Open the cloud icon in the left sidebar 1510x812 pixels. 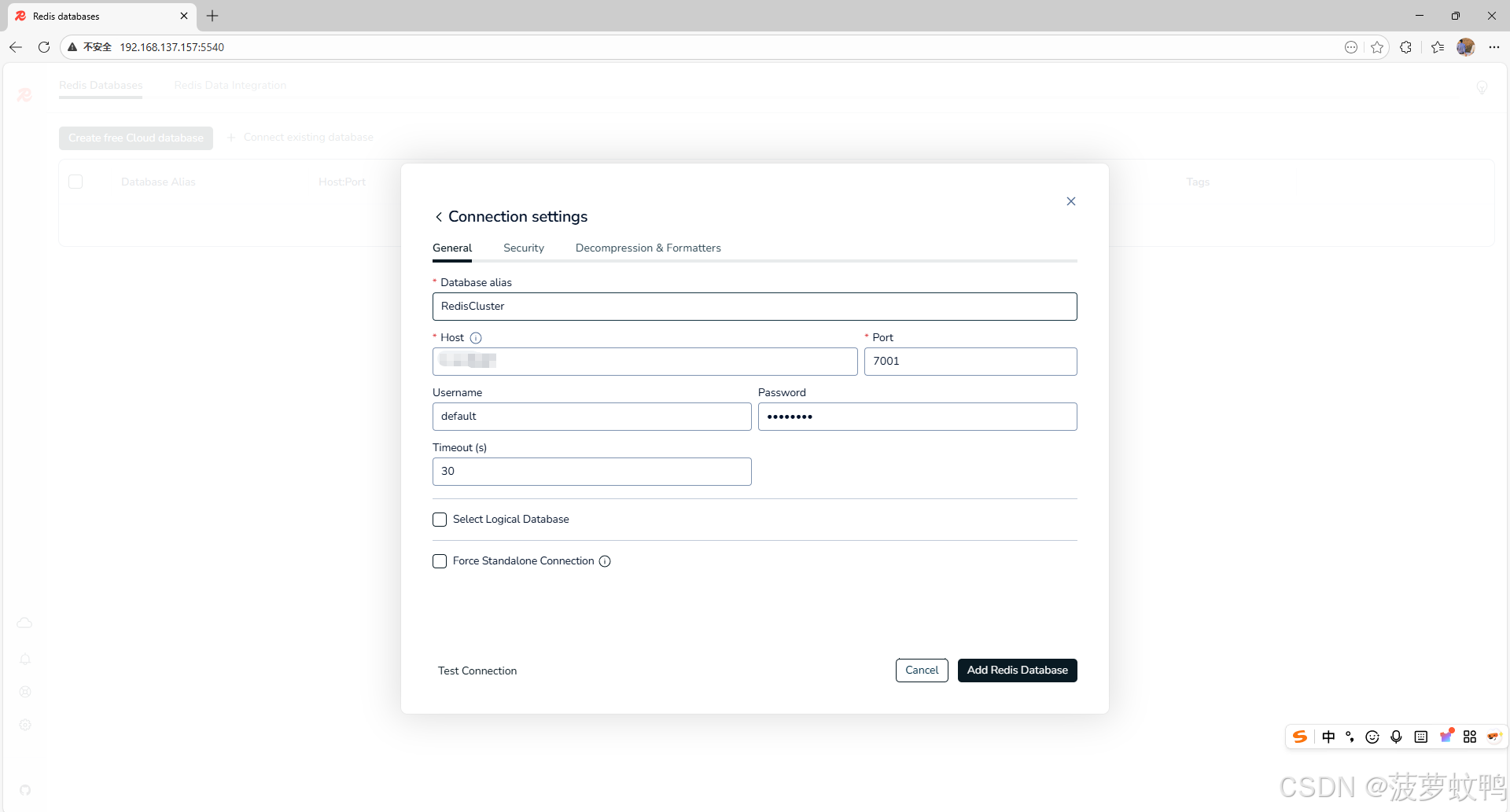pos(24,623)
